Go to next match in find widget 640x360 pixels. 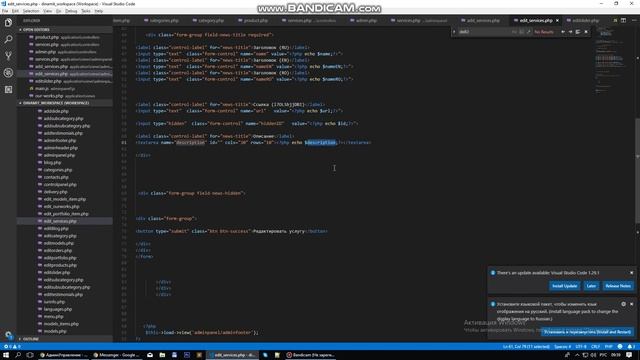coord(570,32)
